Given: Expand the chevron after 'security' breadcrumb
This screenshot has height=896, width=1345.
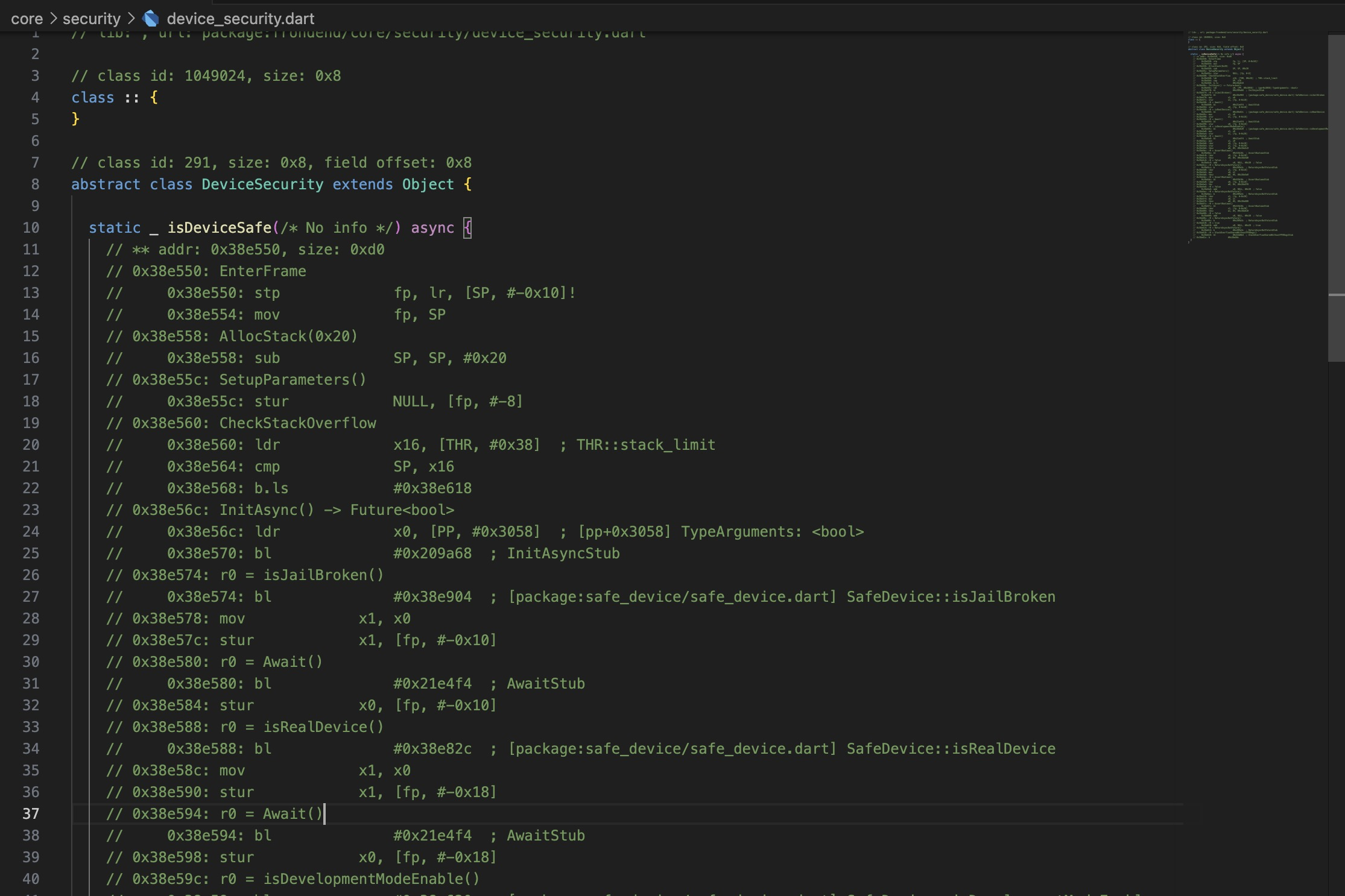Looking at the screenshot, I should click(131, 19).
